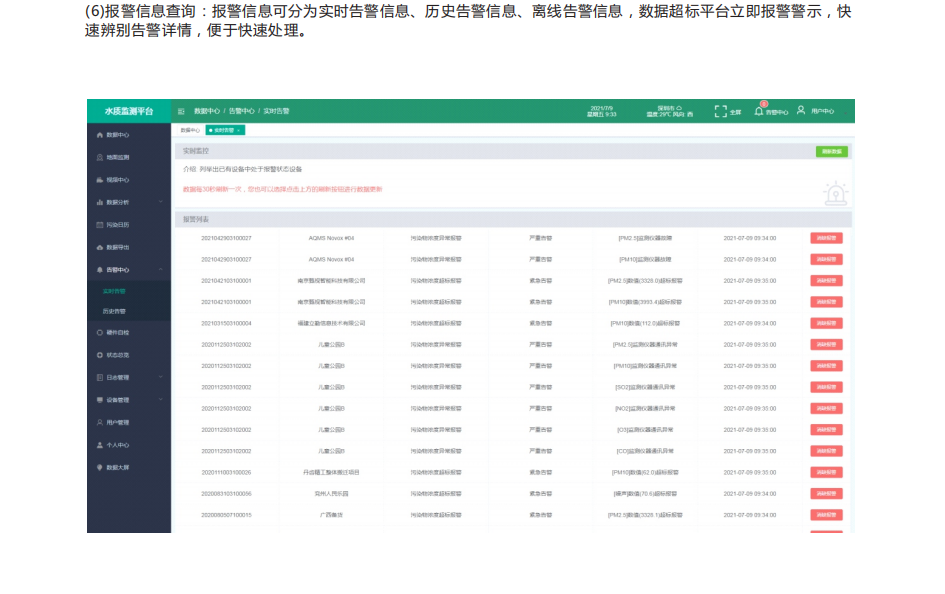Click device ID 2020083103100056
This screenshot has width=945, height=594.
pos(227,494)
